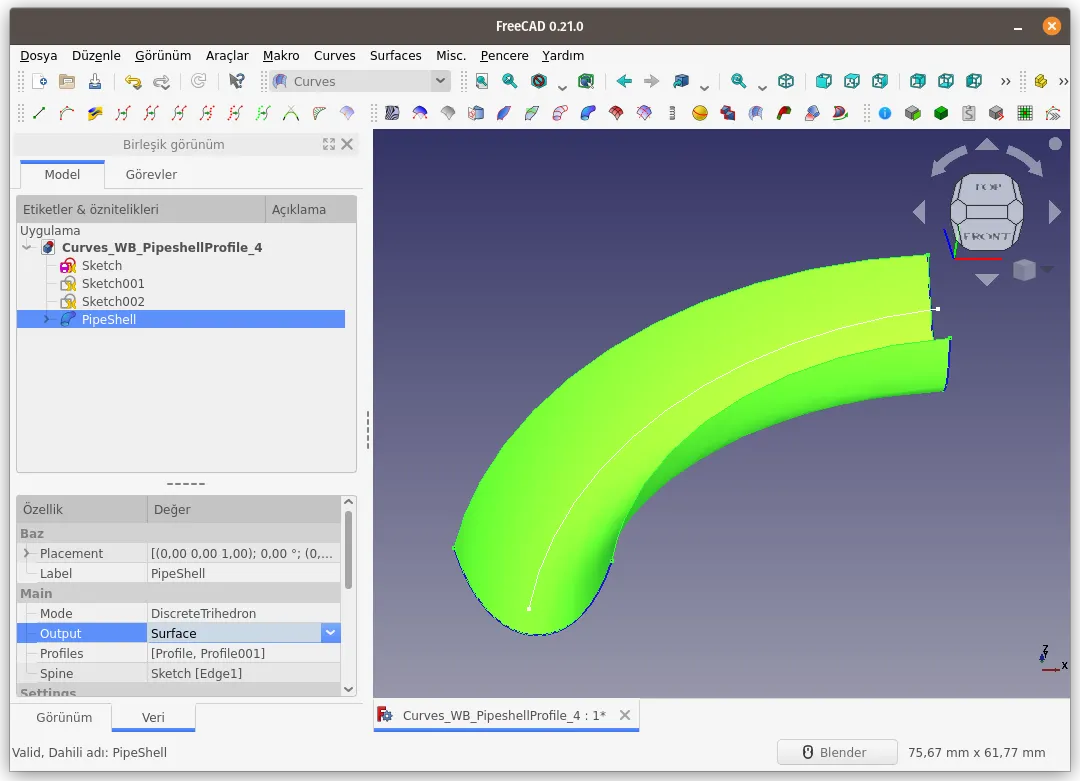Image resolution: width=1080 pixels, height=781 pixels.
Task: Click the new document icon
Action: (39, 81)
